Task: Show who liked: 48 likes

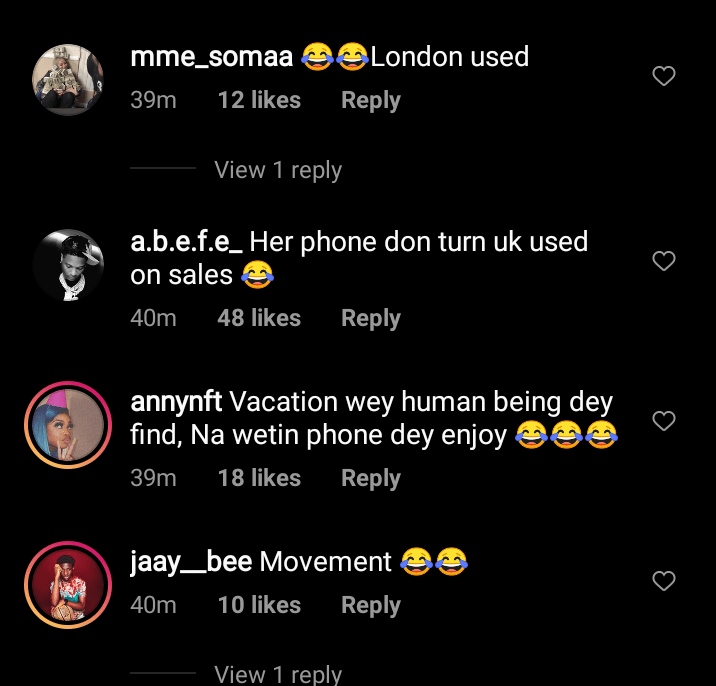Action: [x=259, y=318]
